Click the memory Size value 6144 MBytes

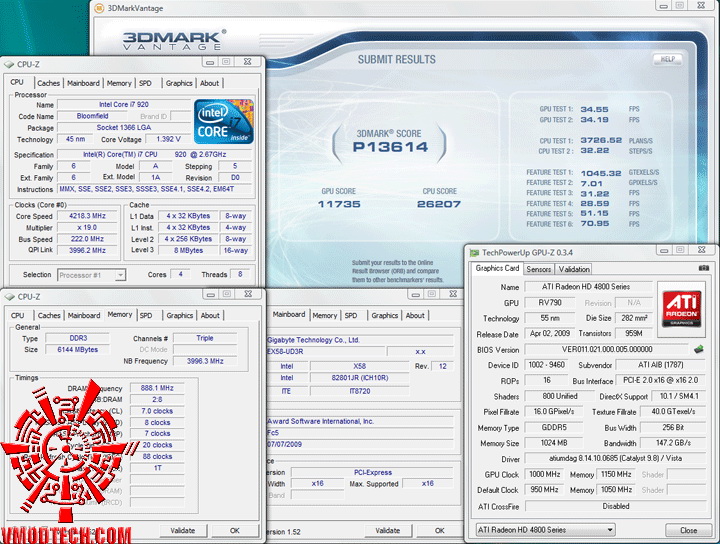pyautogui.click(x=78, y=350)
